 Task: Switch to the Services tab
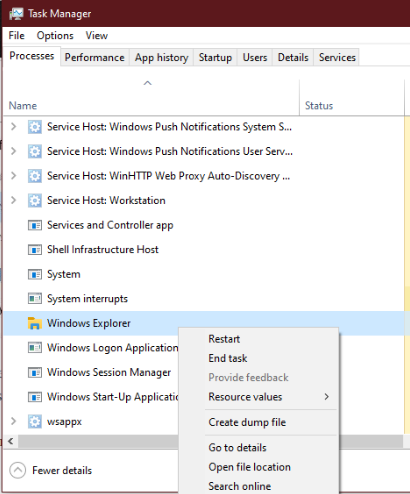click(337, 57)
